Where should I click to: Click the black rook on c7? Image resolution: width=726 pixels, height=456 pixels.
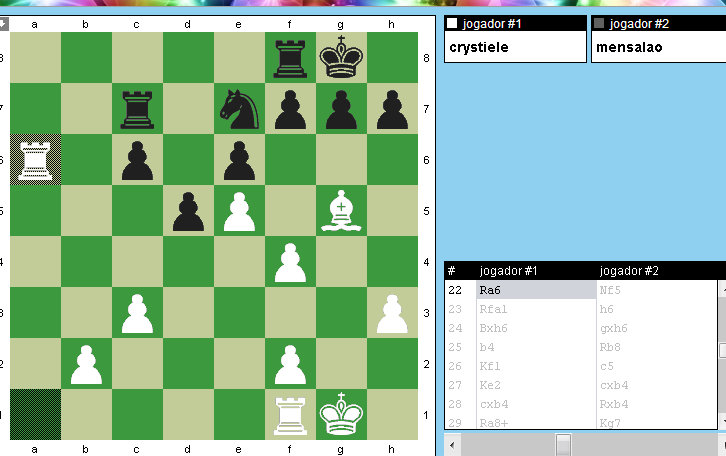click(137, 110)
